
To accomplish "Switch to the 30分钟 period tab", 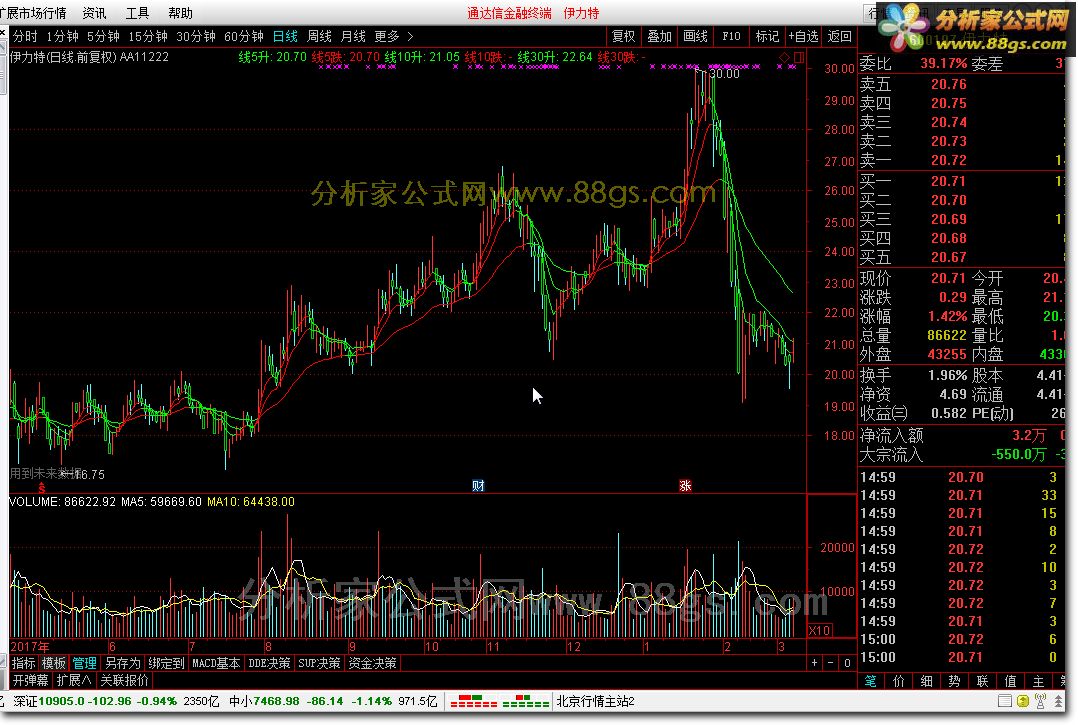I will click(x=196, y=36).
